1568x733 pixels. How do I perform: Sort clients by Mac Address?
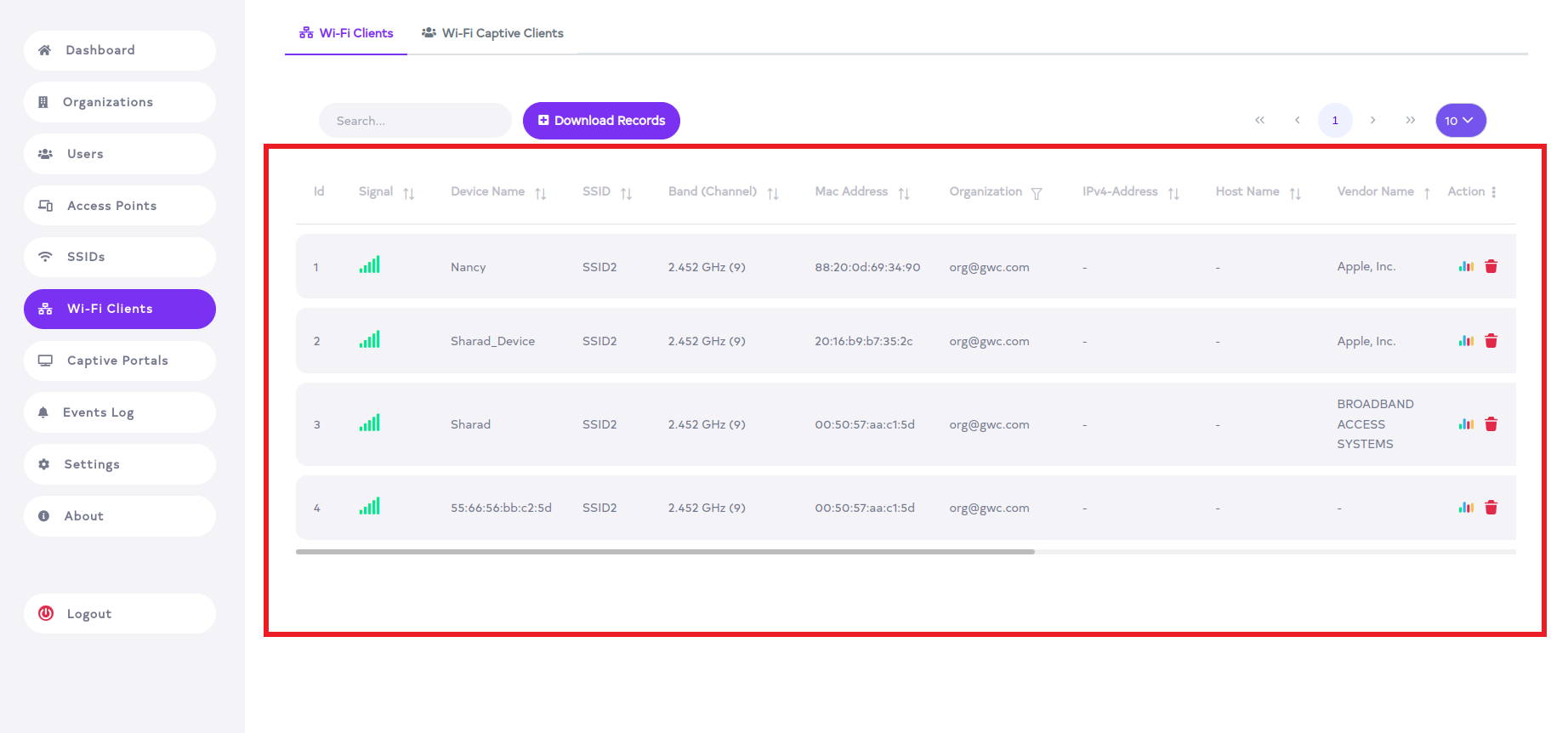coord(903,193)
